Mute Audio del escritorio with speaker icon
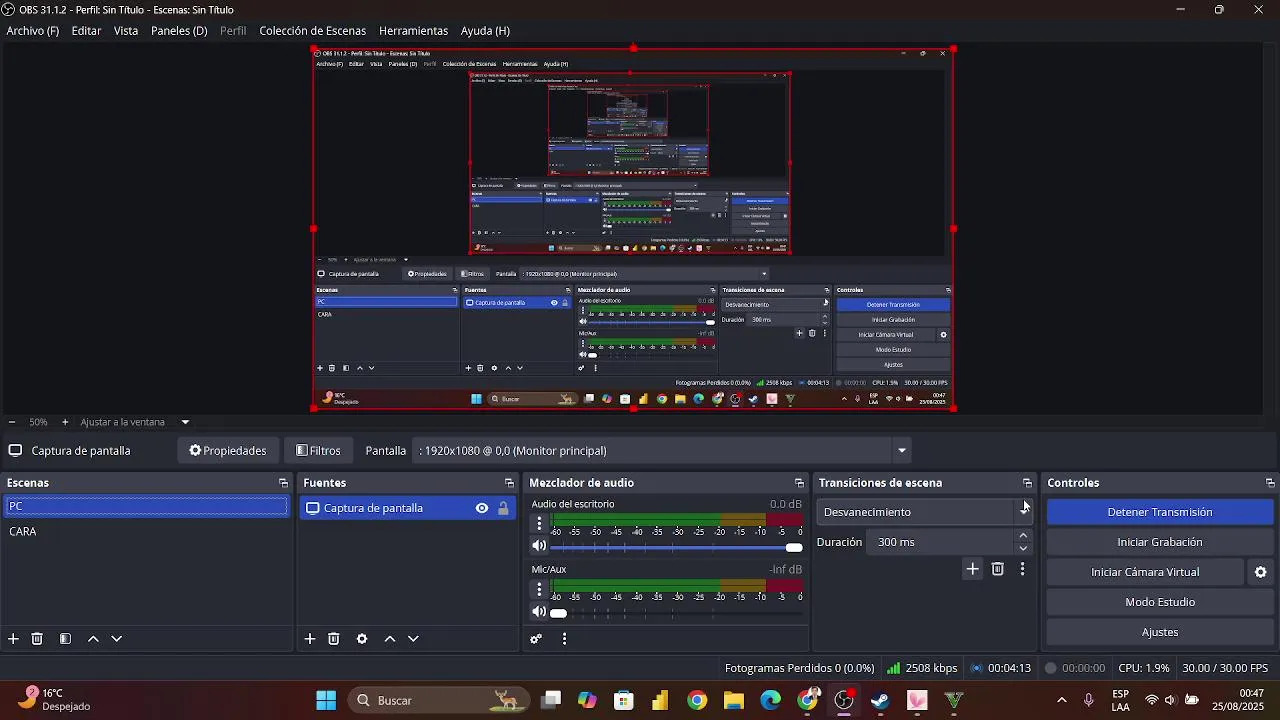Screen dimensions: 1280x720 coord(539,546)
